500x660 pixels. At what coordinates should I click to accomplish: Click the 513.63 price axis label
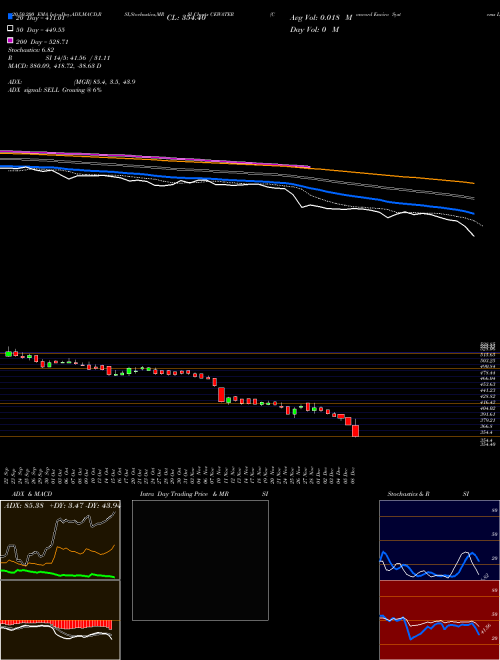489,355
